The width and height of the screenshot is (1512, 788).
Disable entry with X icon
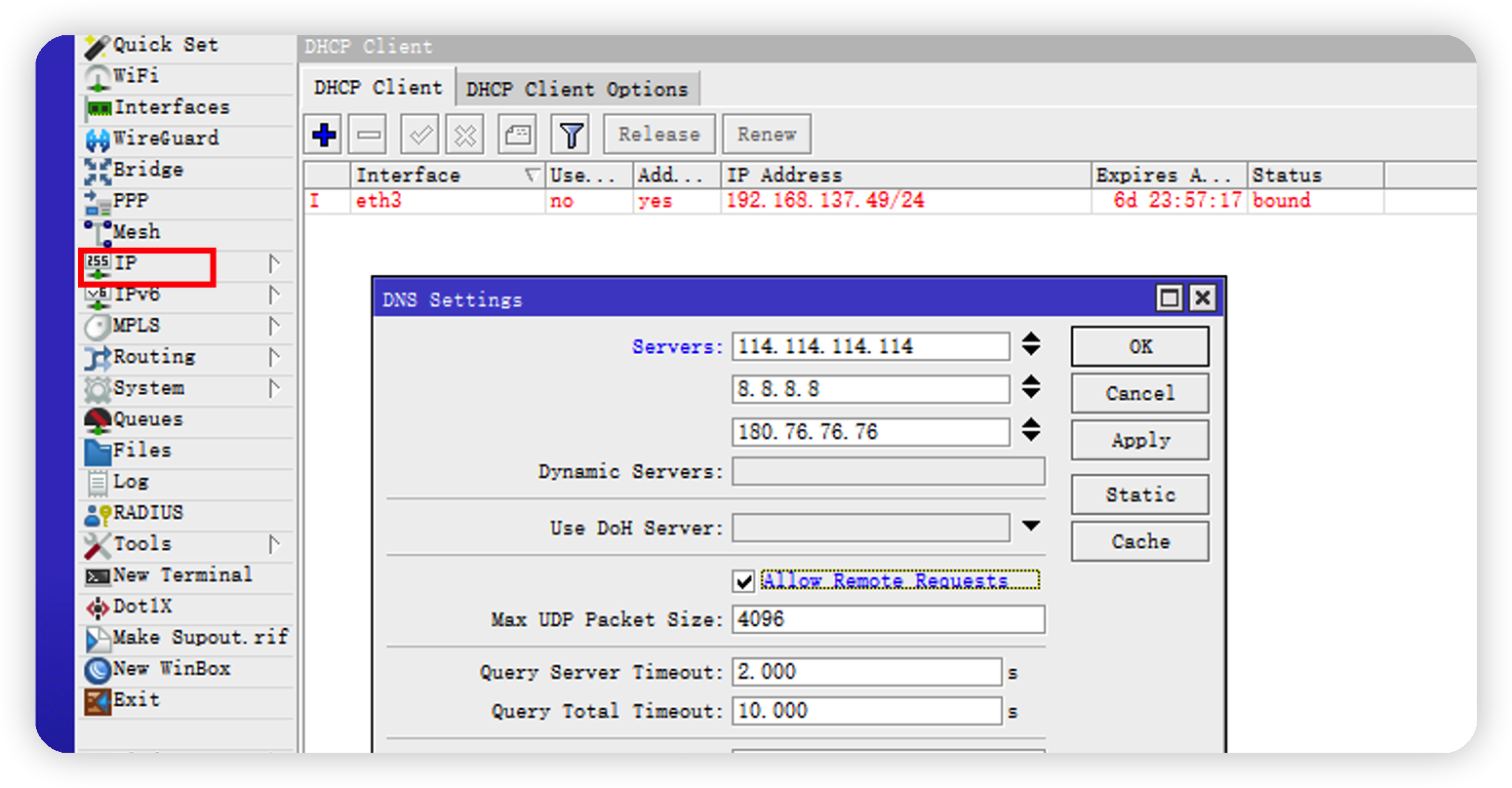pyautogui.click(x=465, y=135)
